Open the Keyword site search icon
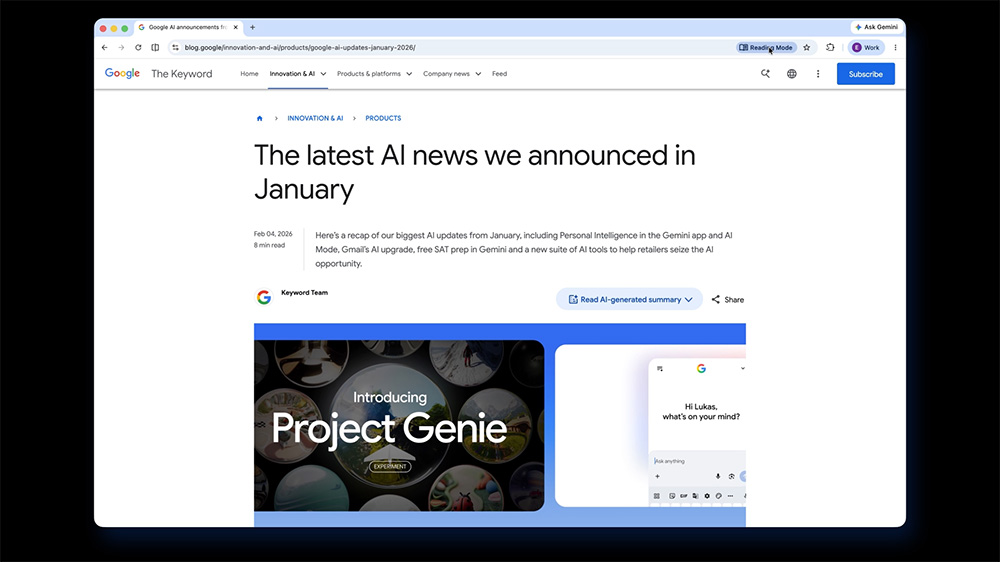Screen dimensions: 1000x562 pyautogui.click(x=765, y=74)
